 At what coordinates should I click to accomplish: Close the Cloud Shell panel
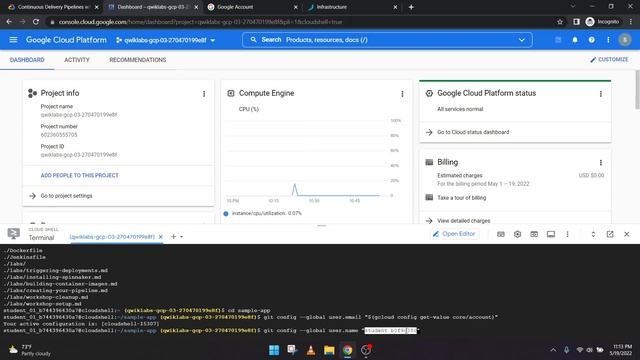coord(627,234)
